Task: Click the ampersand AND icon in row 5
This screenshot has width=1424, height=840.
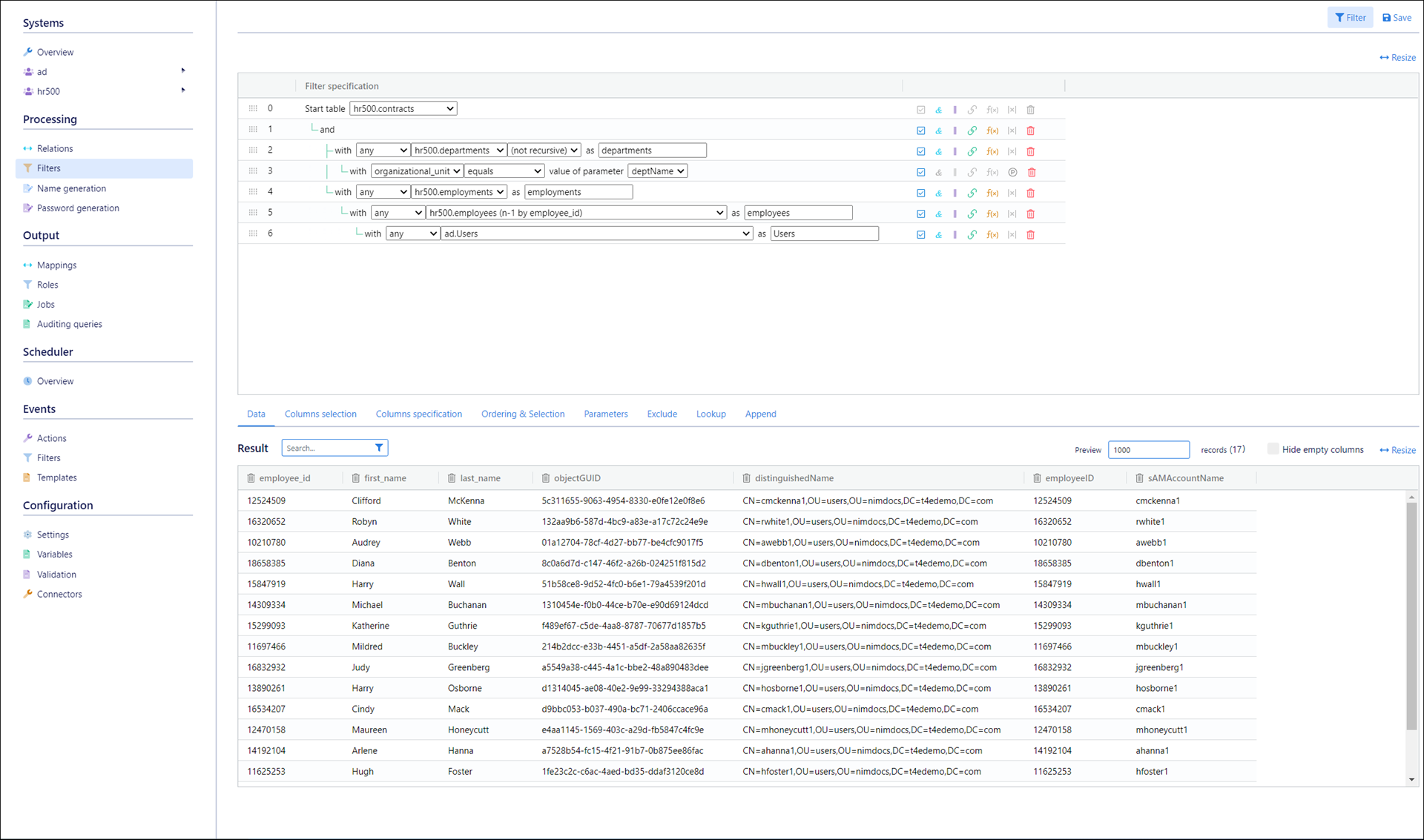Action: (938, 214)
